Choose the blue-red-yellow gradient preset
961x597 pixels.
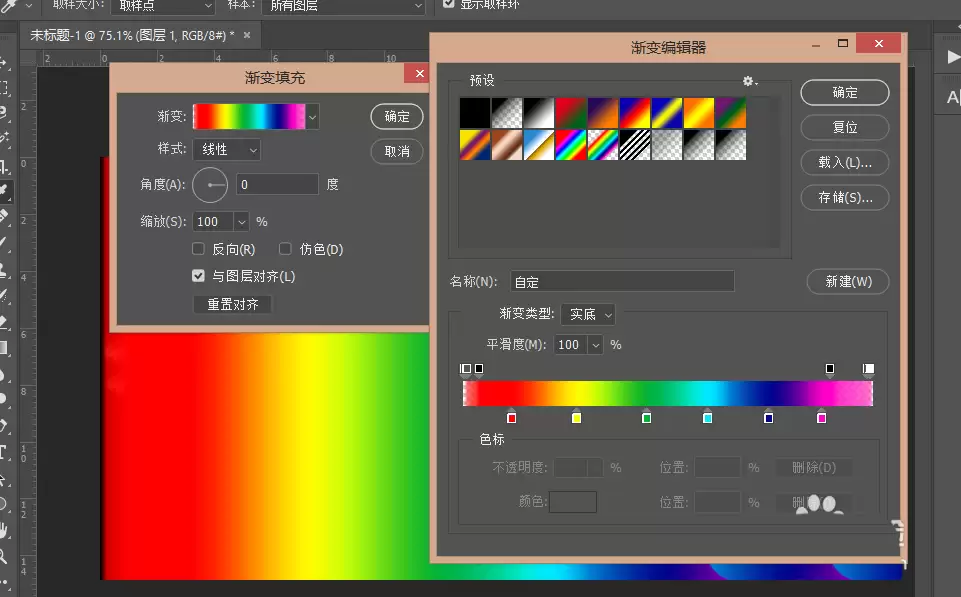point(634,113)
